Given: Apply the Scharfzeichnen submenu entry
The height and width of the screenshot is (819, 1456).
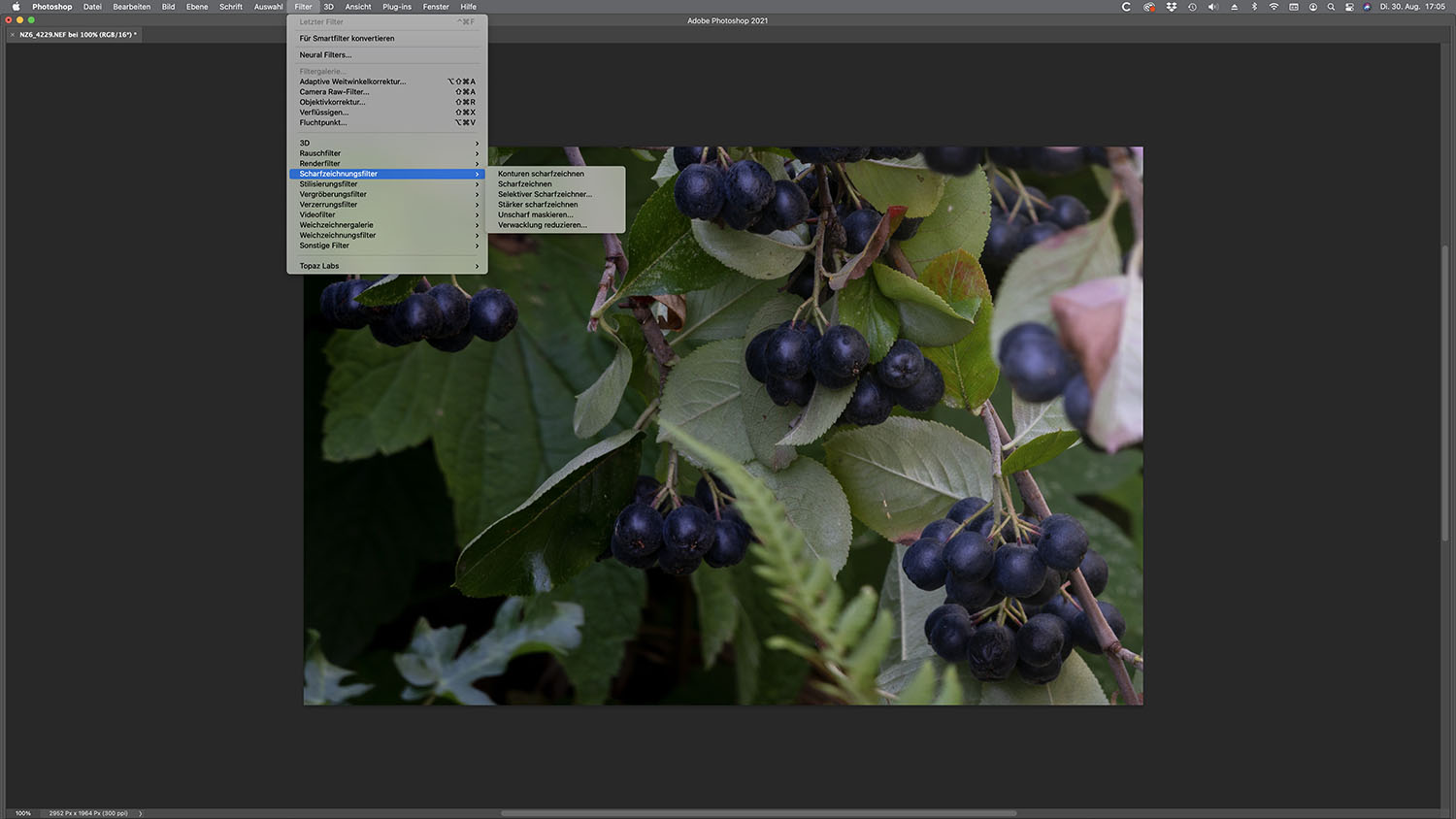Looking at the screenshot, I should pyautogui.click(x=557, y=184).
